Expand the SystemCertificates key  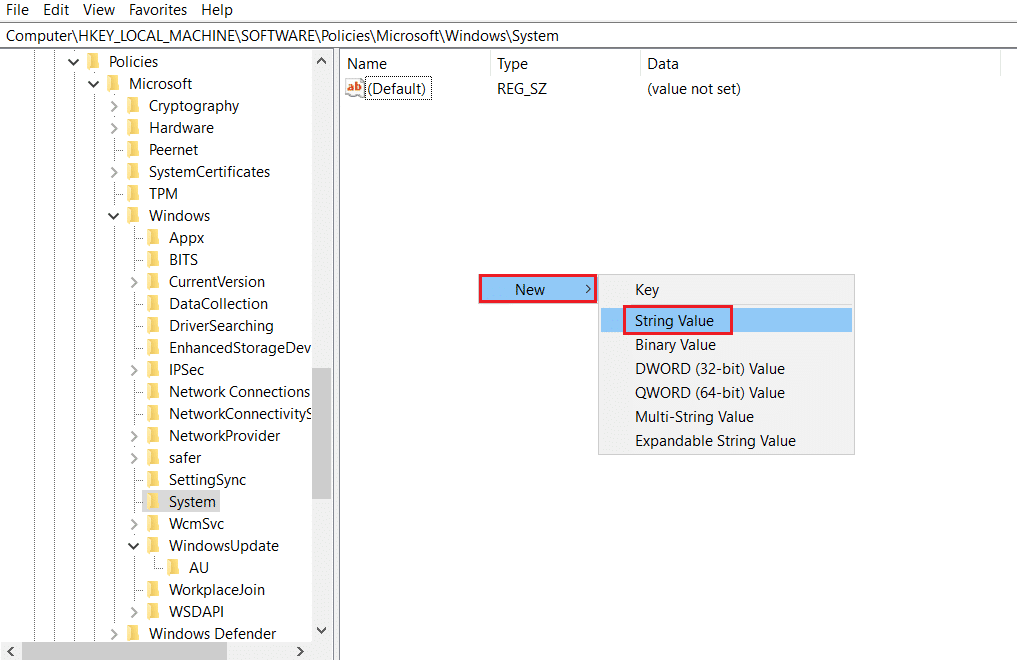[x=114, y=172]
